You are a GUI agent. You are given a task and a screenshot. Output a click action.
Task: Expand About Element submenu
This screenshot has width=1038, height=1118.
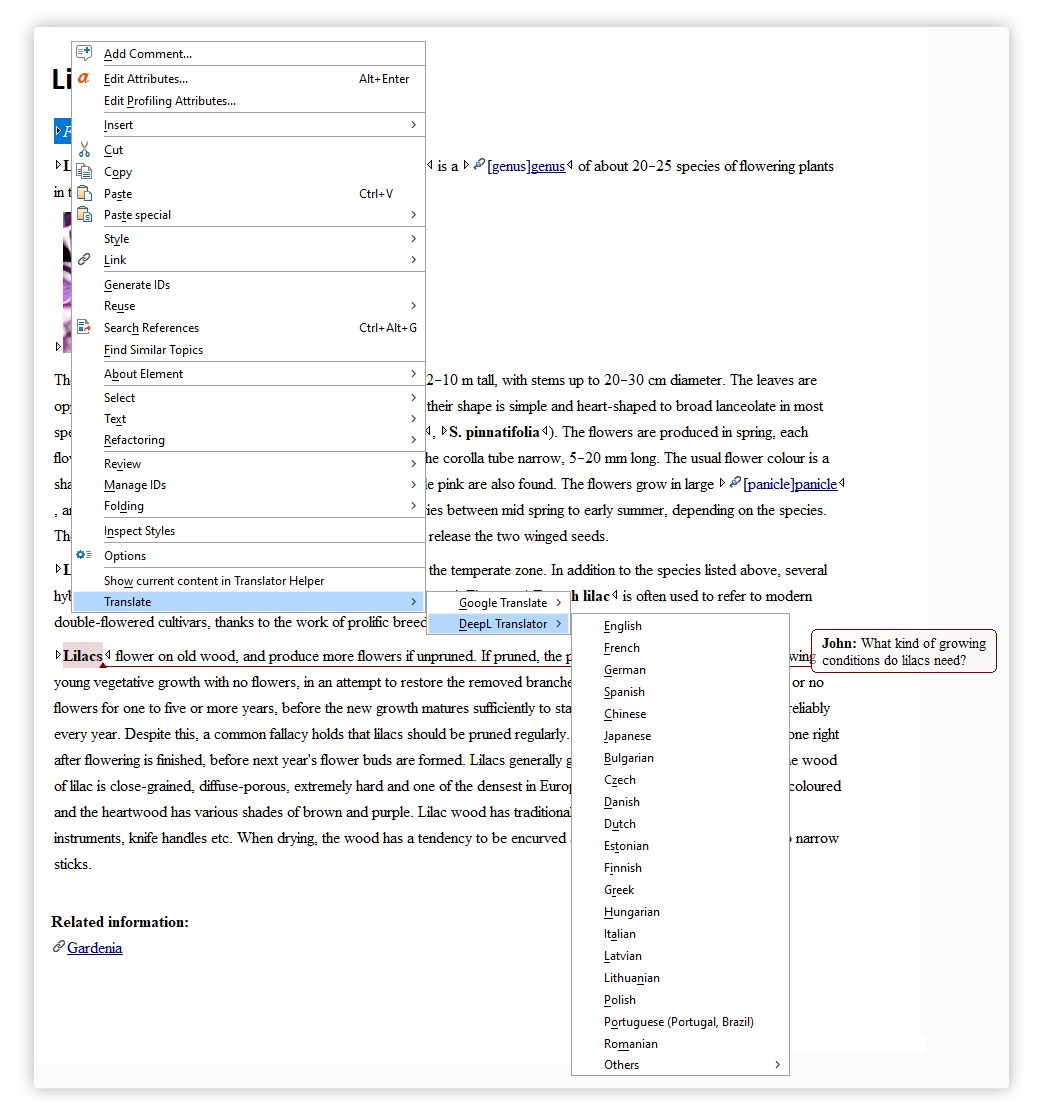point(249,374)
